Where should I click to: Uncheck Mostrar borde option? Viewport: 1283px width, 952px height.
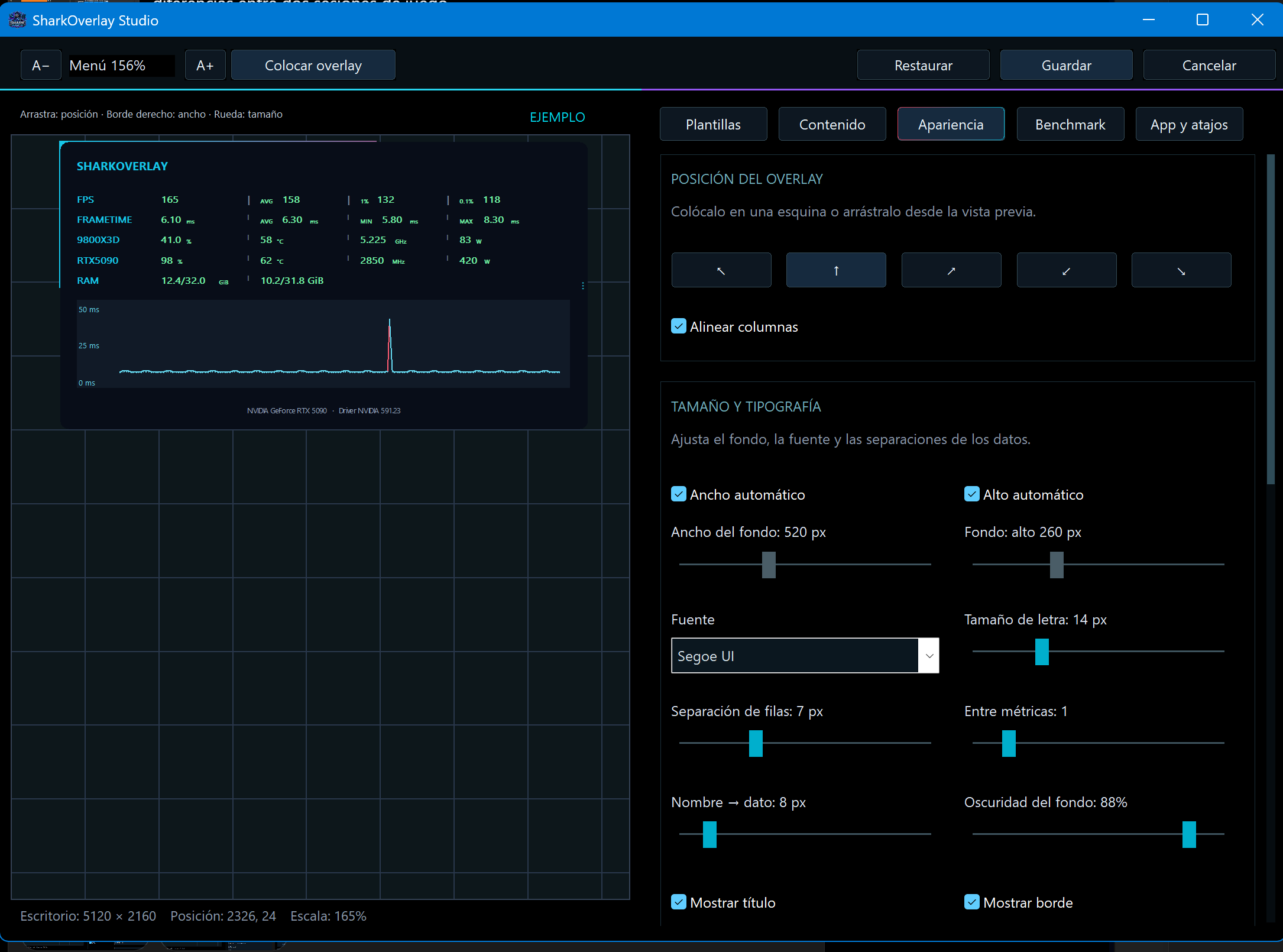(x=971, y=902)
